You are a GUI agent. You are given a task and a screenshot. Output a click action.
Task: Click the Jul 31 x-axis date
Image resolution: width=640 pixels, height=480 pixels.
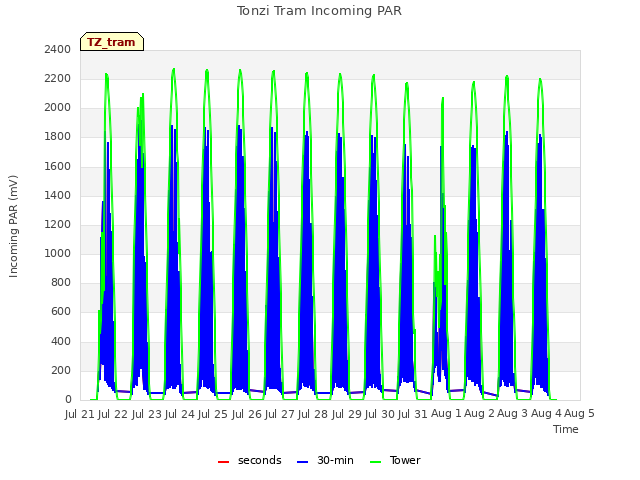[x=413, y=414]
